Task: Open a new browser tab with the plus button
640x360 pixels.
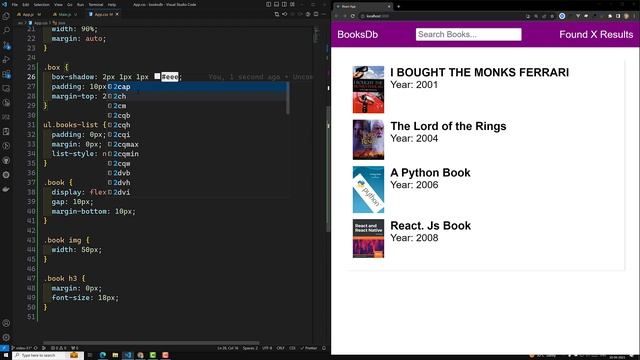Action: 398,7
